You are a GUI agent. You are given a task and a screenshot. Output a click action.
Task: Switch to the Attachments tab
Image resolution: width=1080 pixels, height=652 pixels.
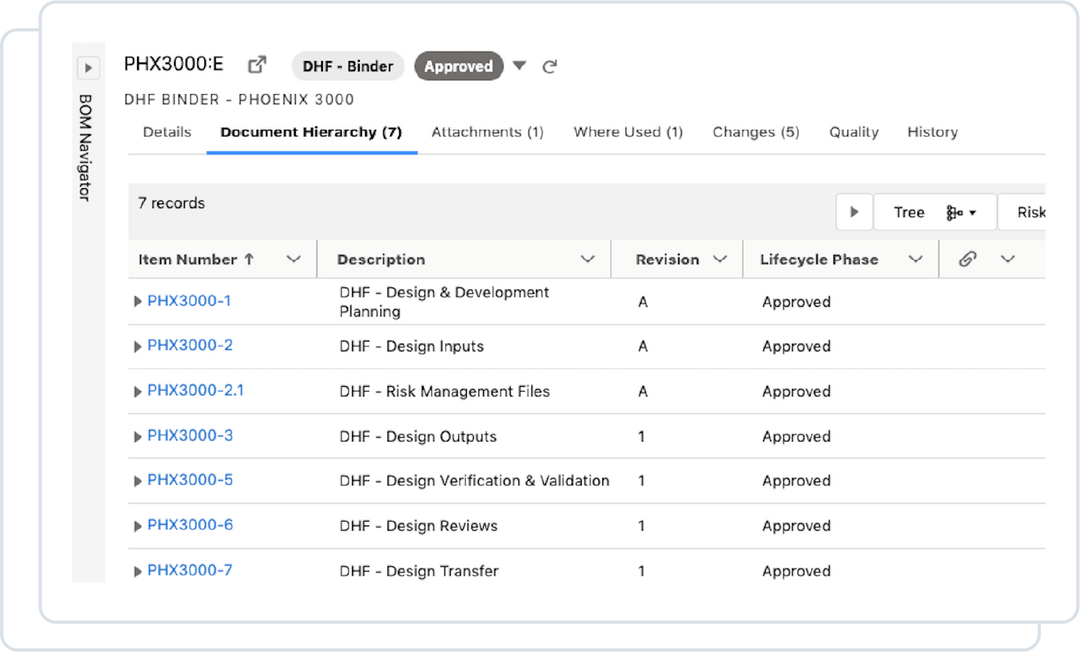tap(488, 131)
